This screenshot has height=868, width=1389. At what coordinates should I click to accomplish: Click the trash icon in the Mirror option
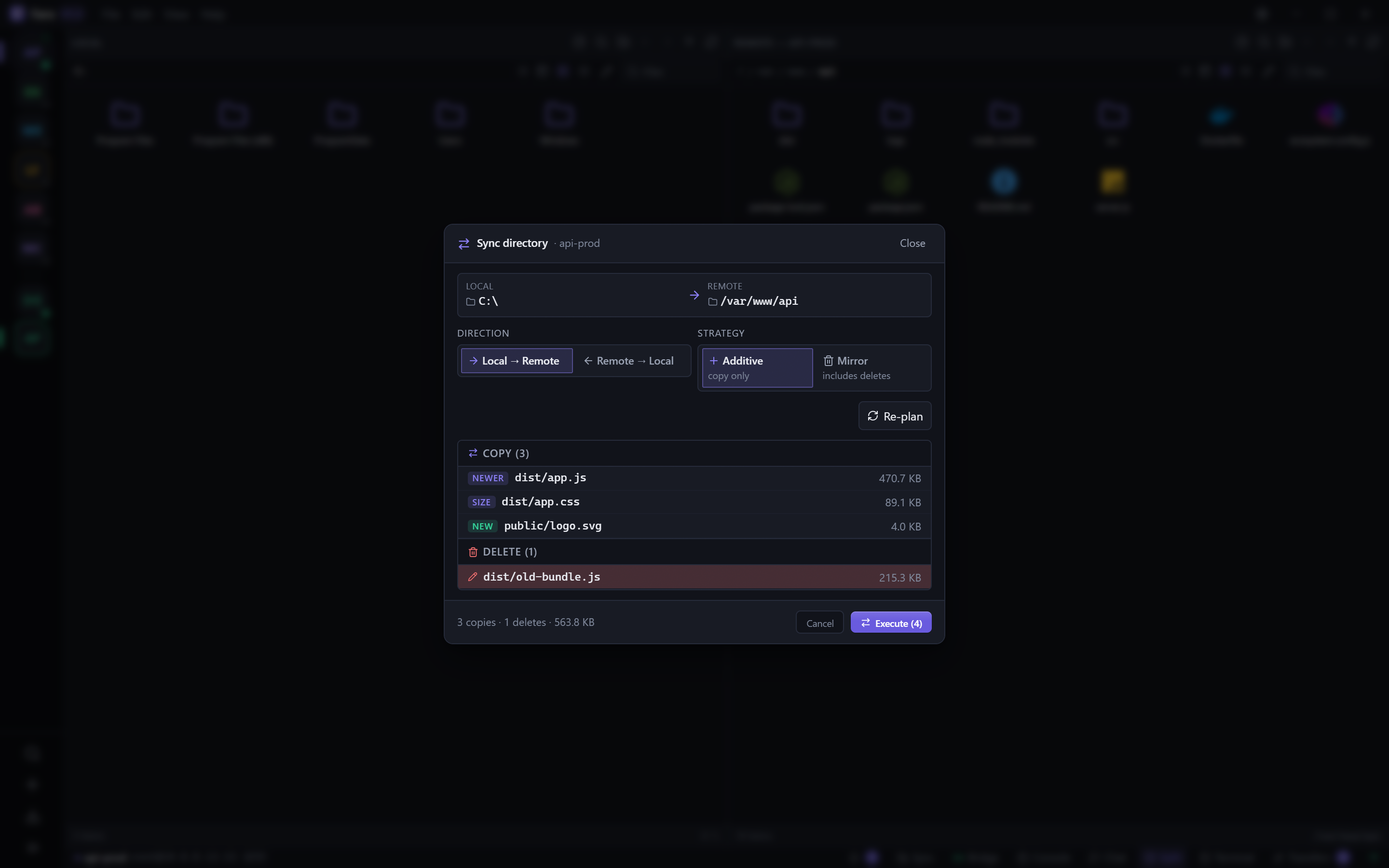828,361
